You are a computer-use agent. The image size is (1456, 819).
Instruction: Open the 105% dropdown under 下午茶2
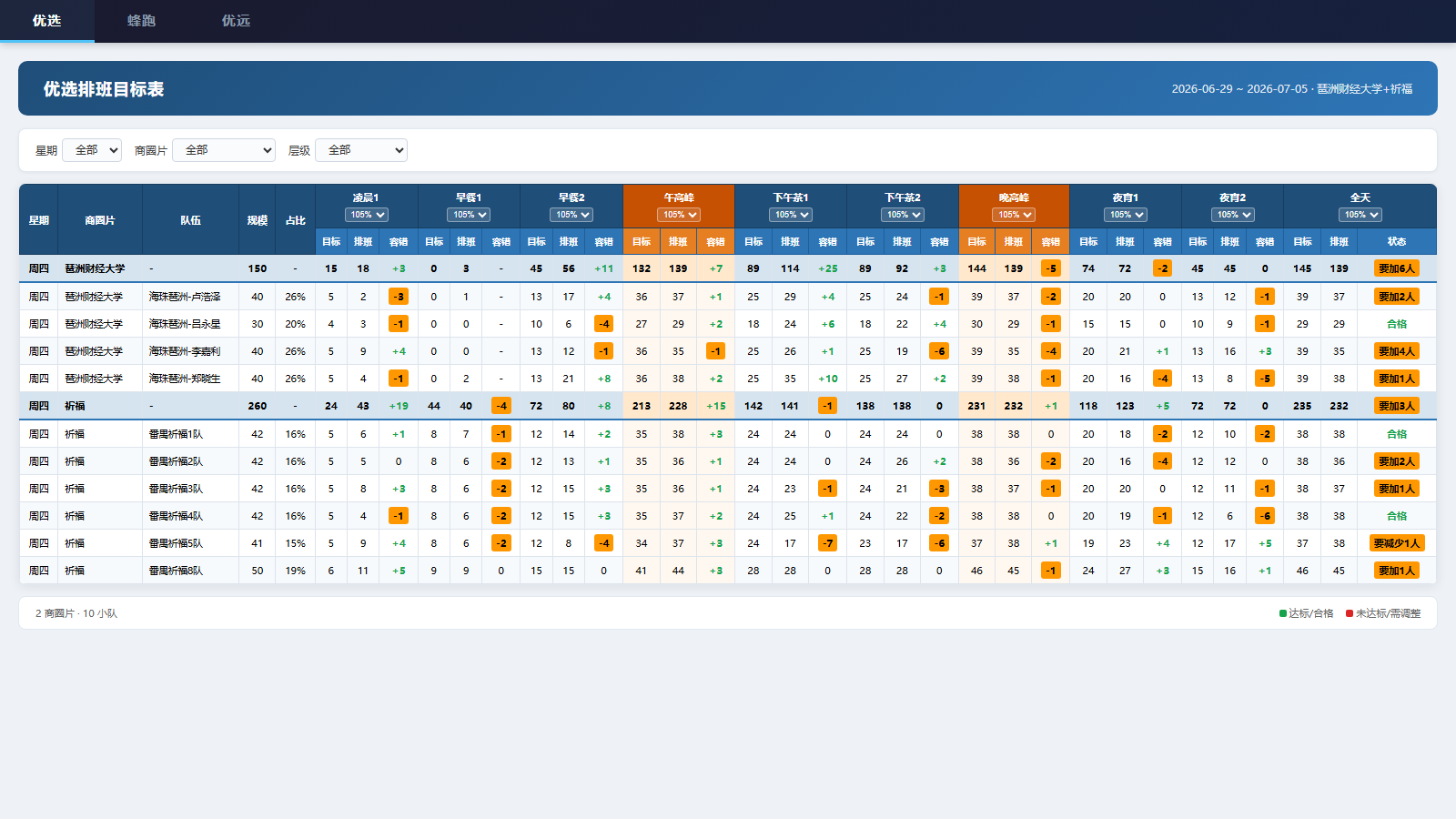click(x=903, y=215)
